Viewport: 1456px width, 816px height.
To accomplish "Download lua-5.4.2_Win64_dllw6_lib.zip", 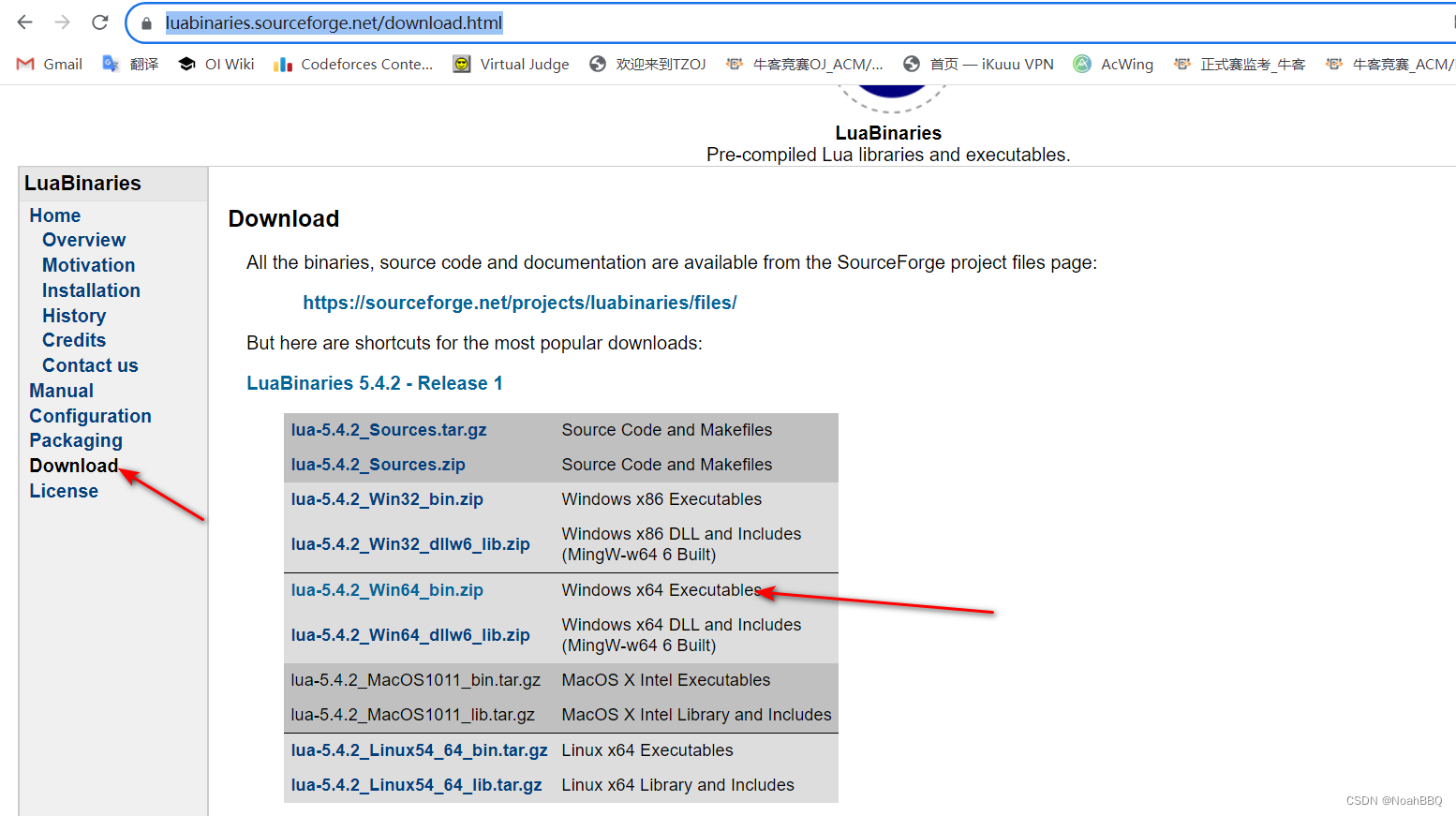I will [410, 635].
